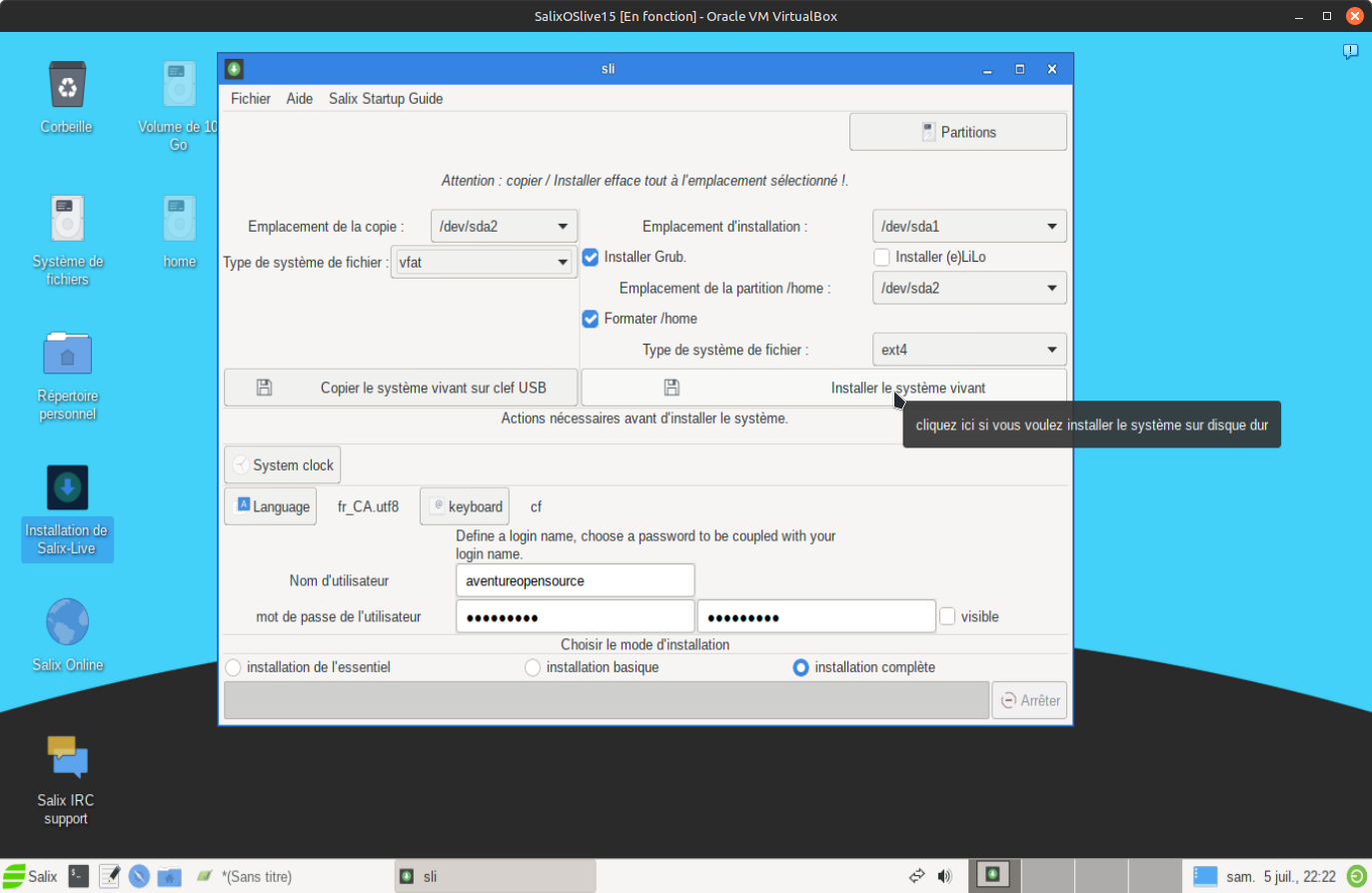The width and height of the screenshot is (1372, 893).
Task: Open the Système de fichiers desktop icon
Action: pyautogui.click(x=67, y=220)
